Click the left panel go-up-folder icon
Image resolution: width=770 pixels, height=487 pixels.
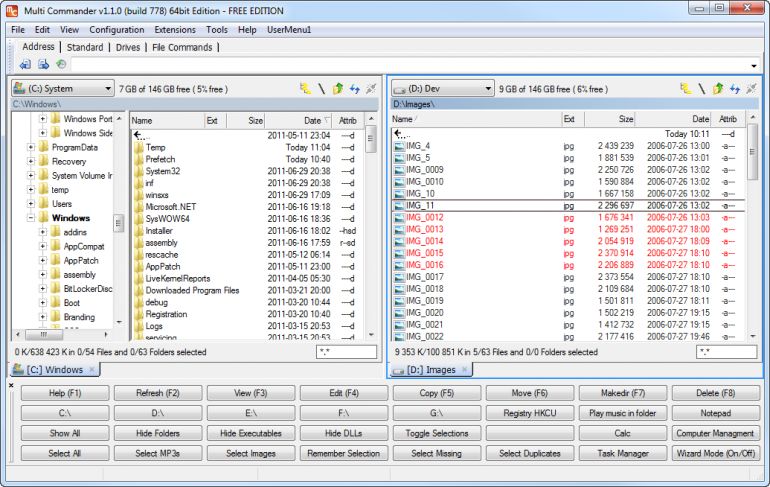click(337, 89)
